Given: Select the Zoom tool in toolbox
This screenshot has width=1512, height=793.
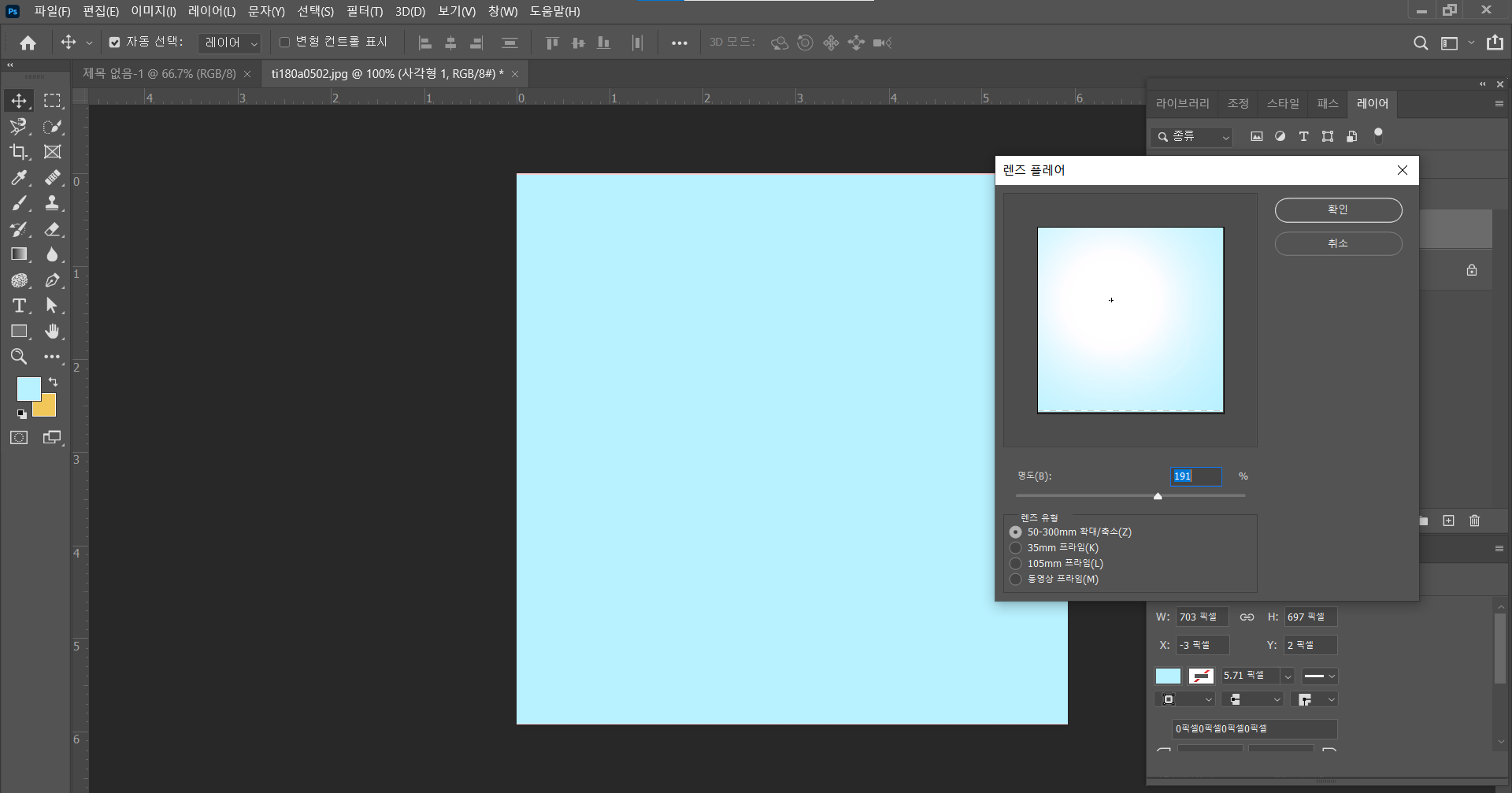Looking at the screenshot, I should click(x=19, y=357).
